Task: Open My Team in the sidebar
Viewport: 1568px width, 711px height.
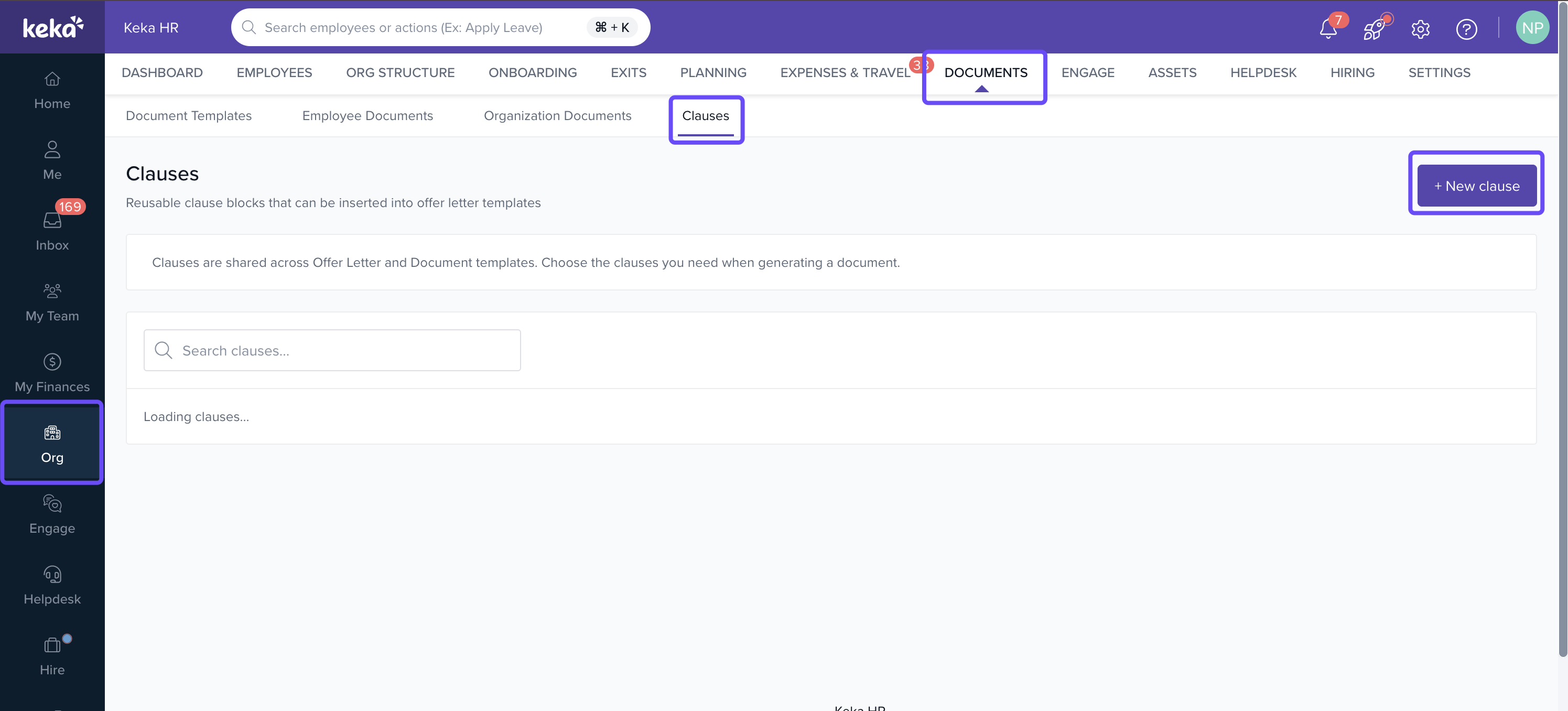Action: tap(52, 303)
